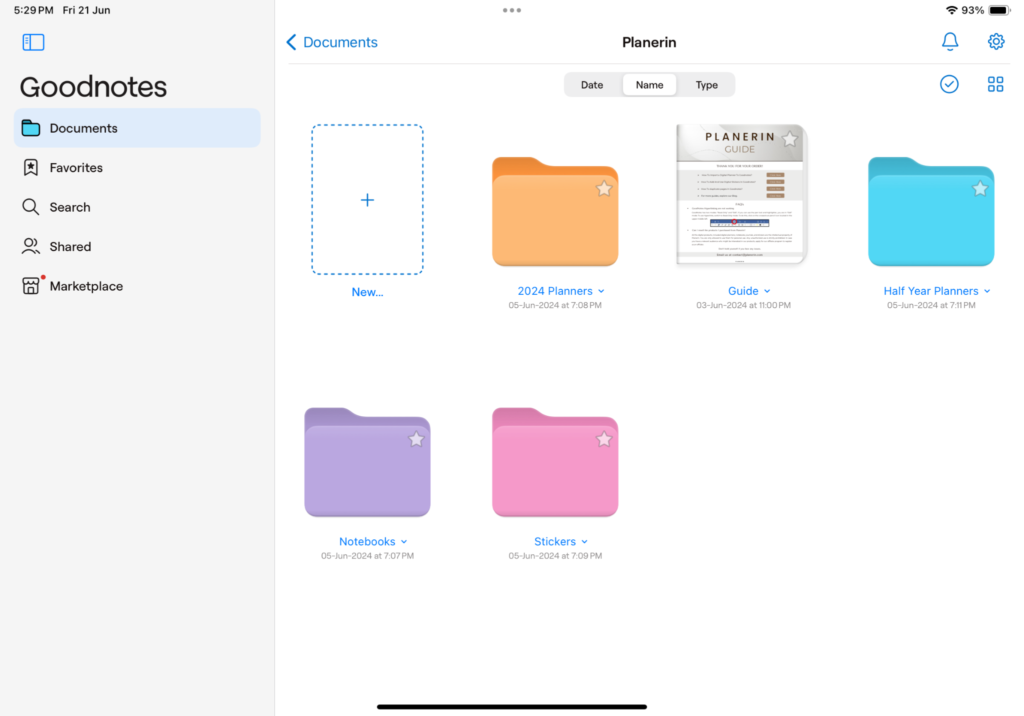Expand the Guide options chevron
The width and height of the screenshot is (1024, 716).
(x=767, y=291)
